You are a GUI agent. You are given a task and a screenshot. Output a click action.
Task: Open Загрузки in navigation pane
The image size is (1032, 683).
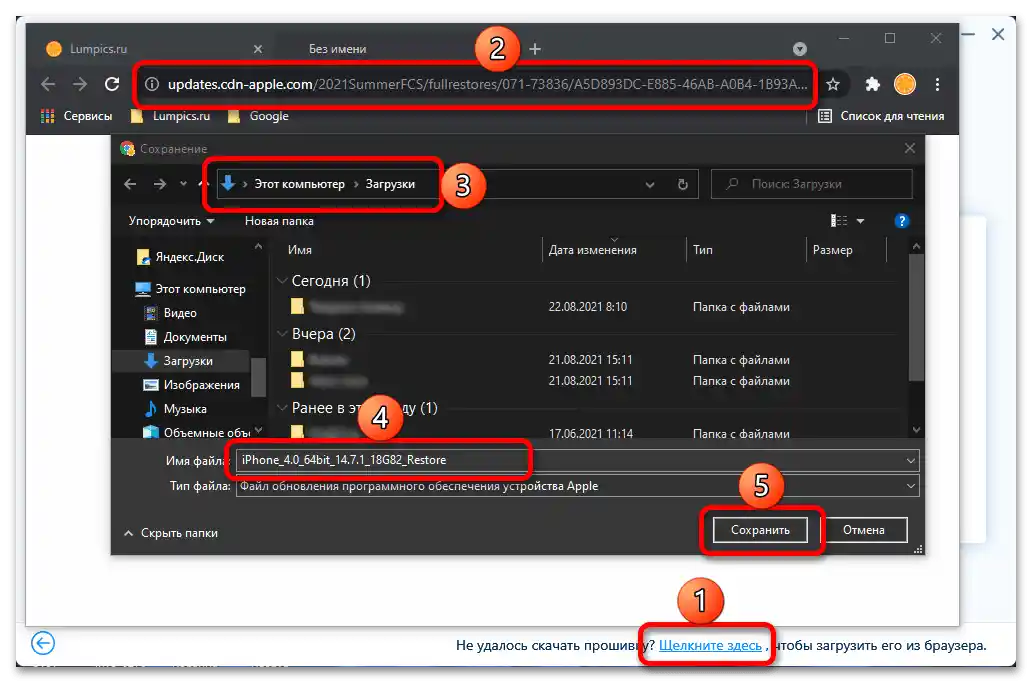178,361
